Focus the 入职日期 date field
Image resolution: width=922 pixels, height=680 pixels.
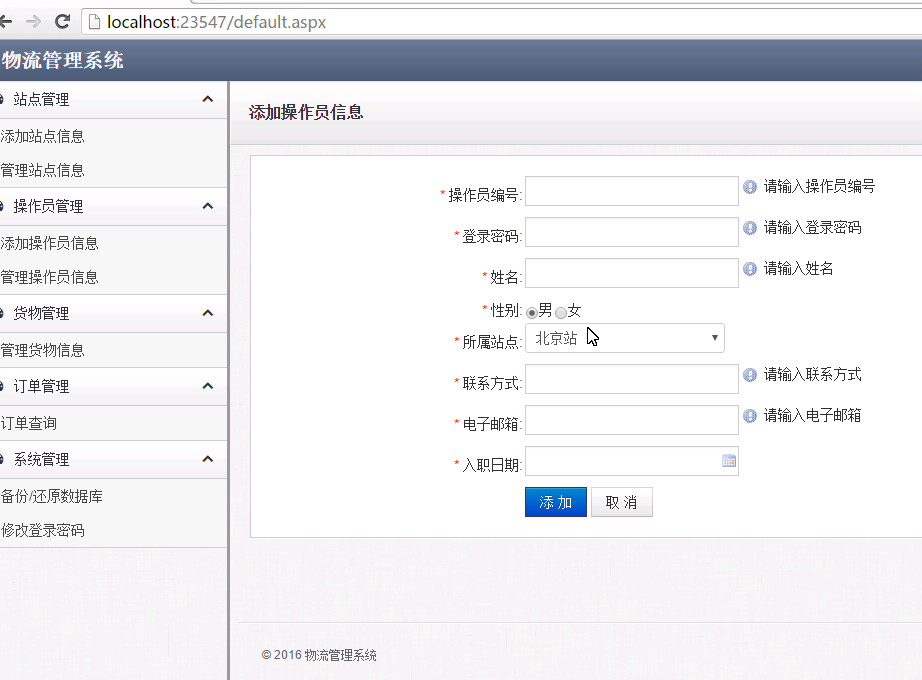(632, 461)
